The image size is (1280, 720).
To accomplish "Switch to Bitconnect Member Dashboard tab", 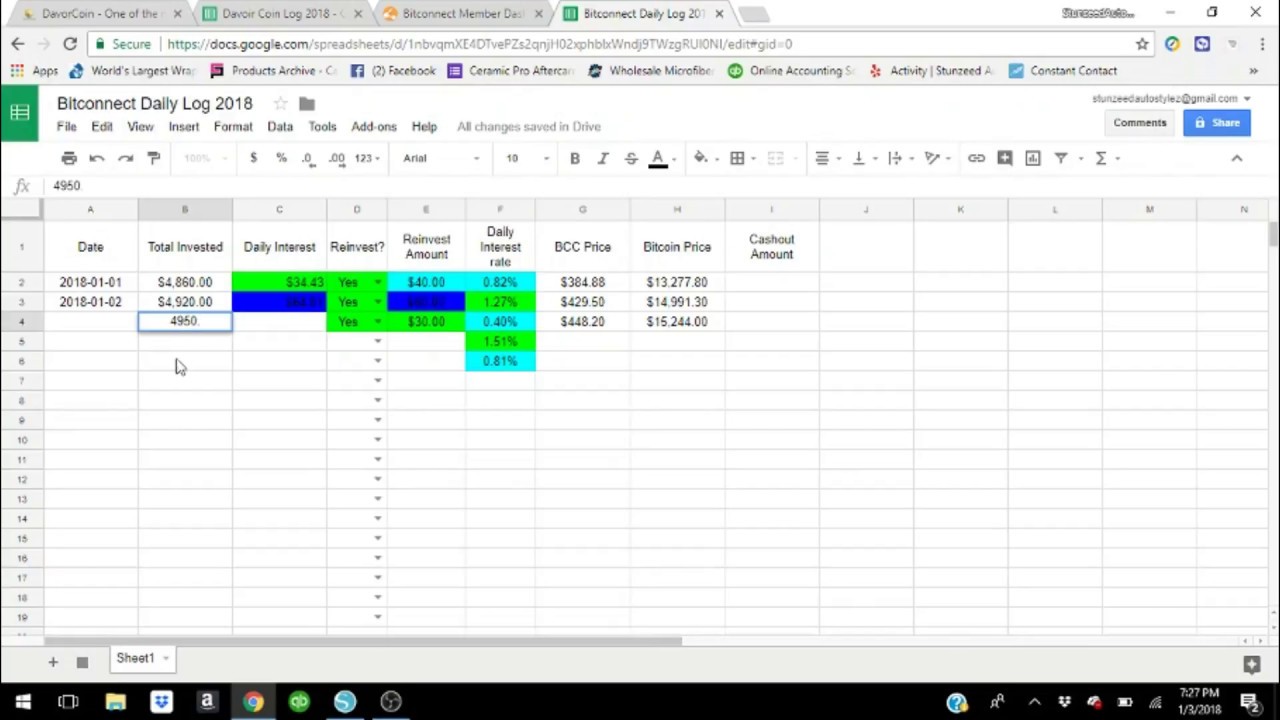I will point(462,14).
